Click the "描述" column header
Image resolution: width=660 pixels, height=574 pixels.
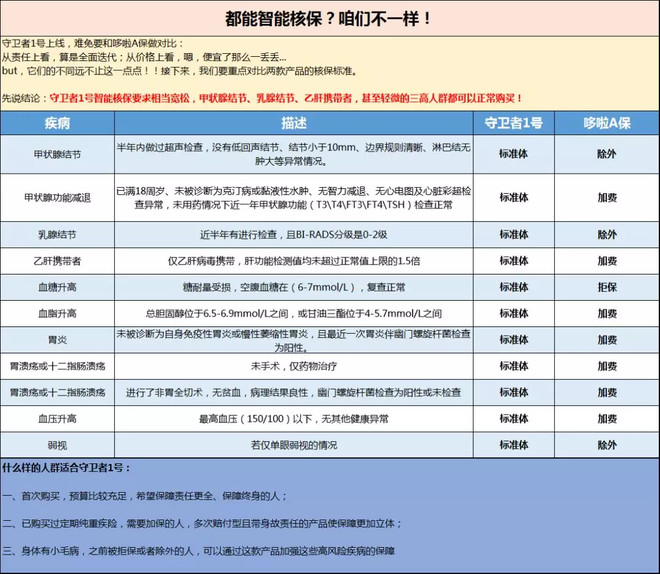294,123
